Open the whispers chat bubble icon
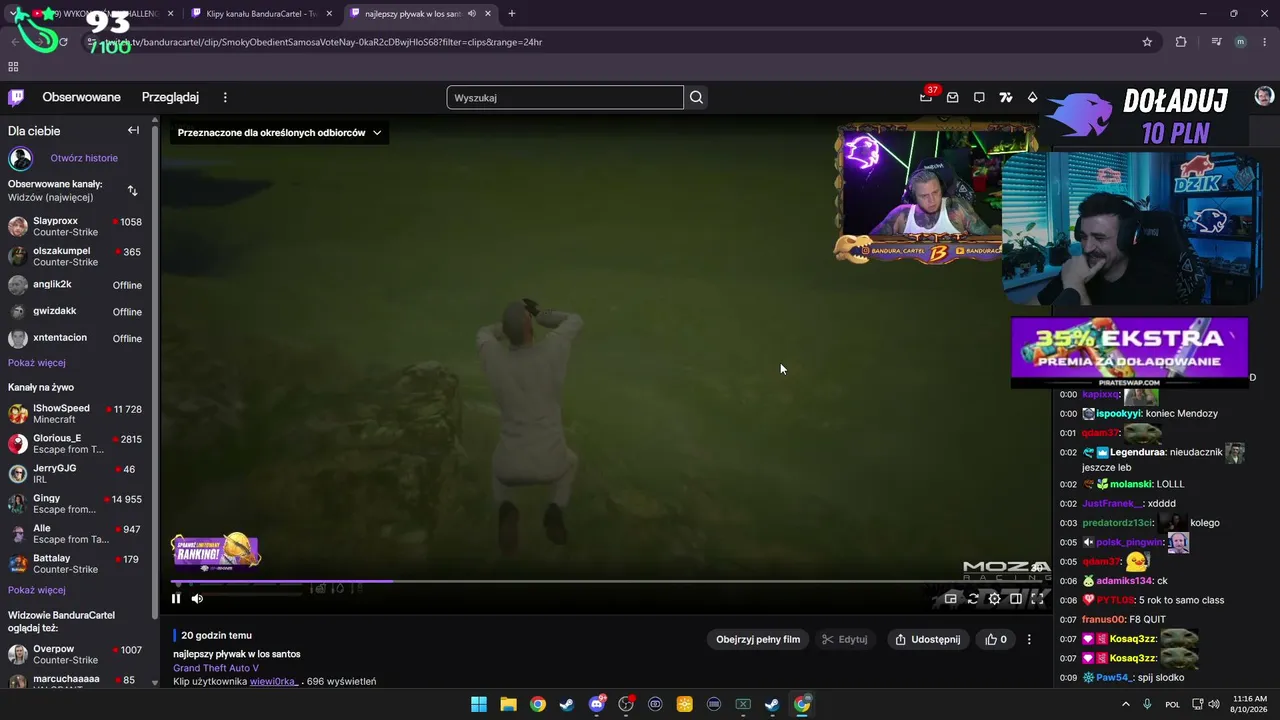This screenshot has width=1280, height=720. pos(979,97)
